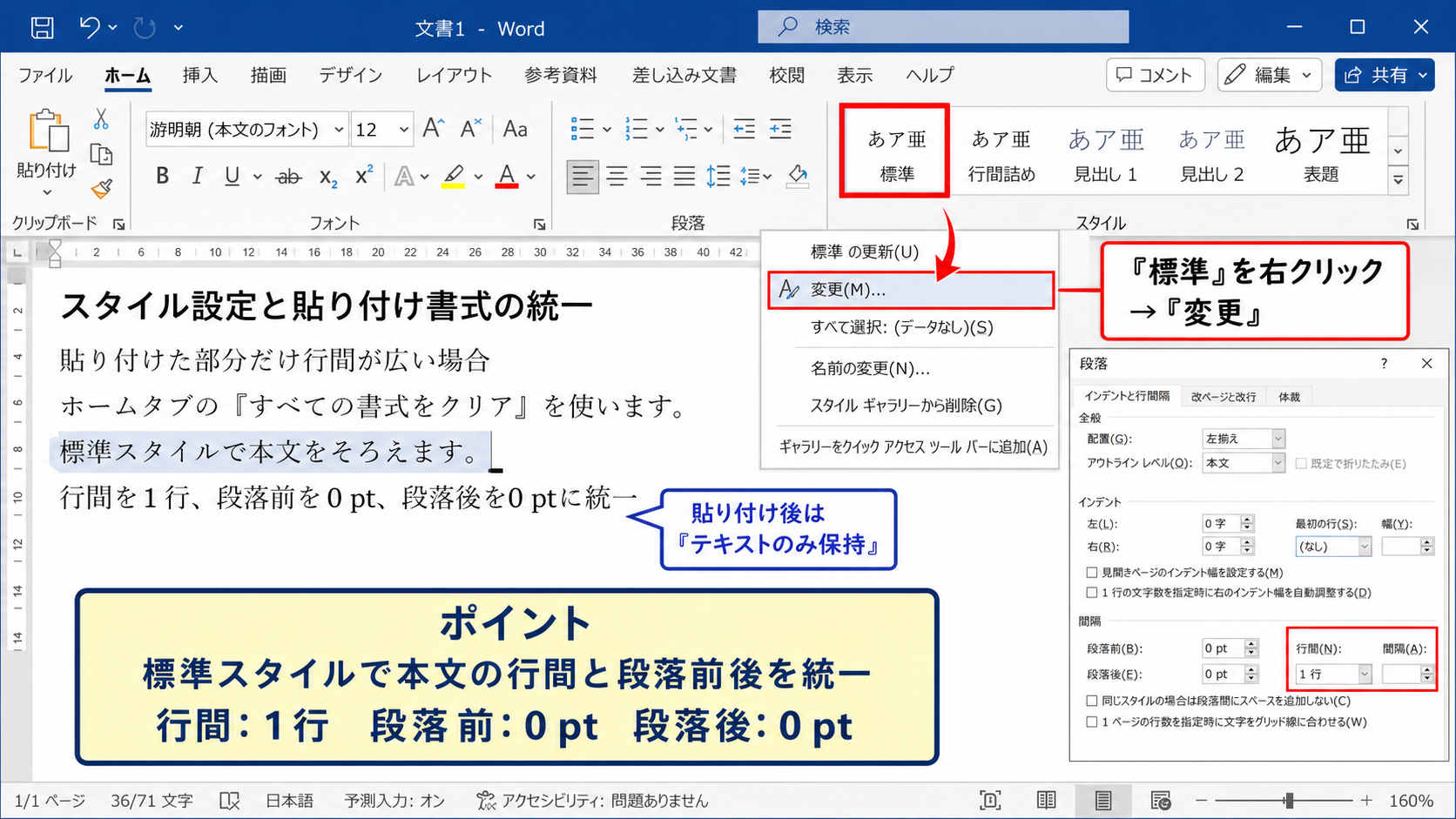Click the Redo icon in title bar
The image size is (1456, 819).
point(145,28)
